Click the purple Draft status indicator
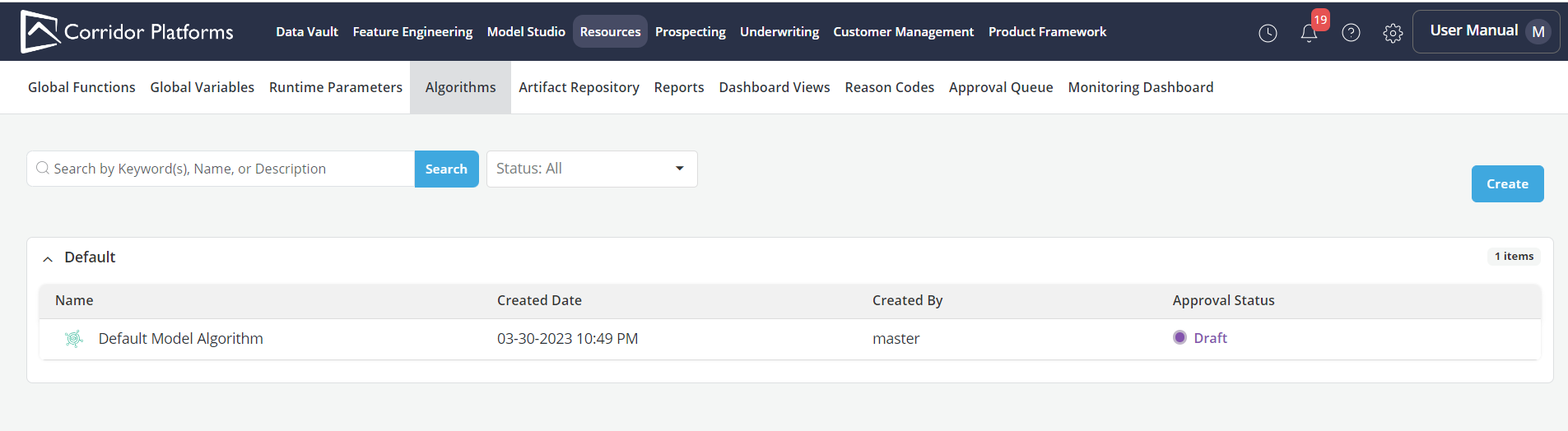The height and width of the screenshot is (431, 1568). click(x=1179, y=338)
